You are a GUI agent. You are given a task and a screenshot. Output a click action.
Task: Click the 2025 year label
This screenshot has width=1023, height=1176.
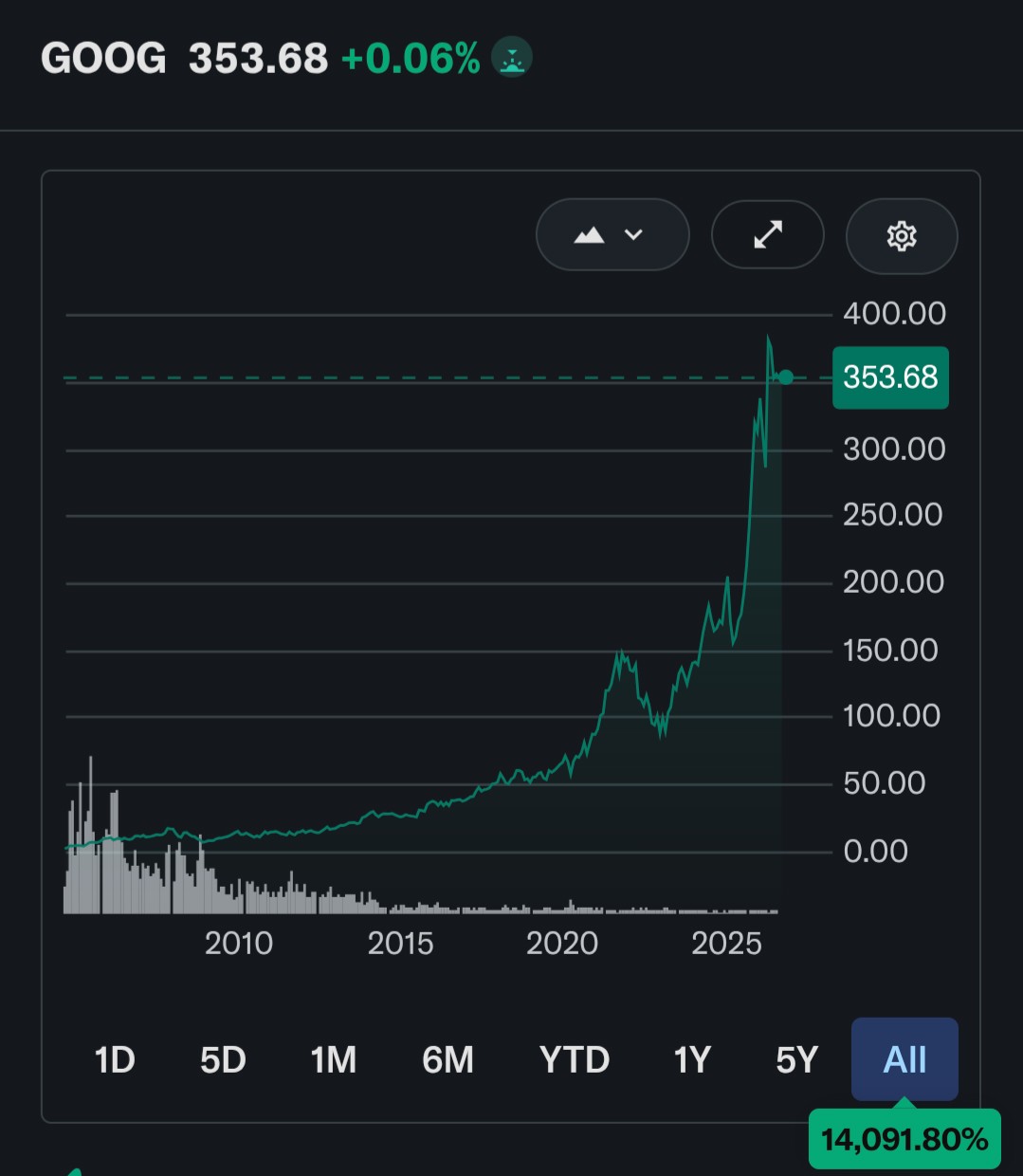coord(726,943)
